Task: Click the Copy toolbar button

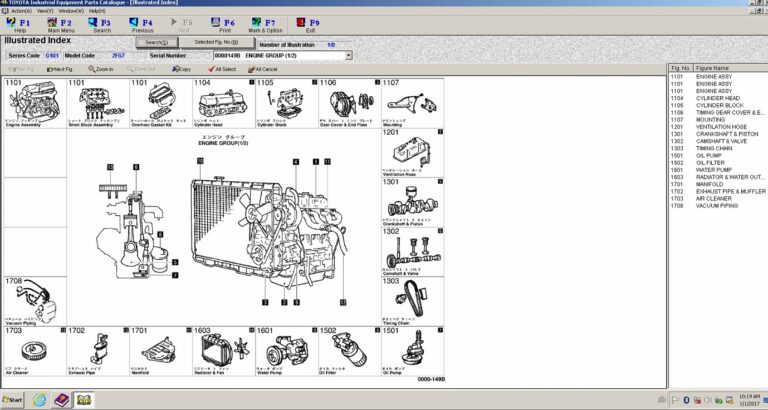Action: point(181,69)
